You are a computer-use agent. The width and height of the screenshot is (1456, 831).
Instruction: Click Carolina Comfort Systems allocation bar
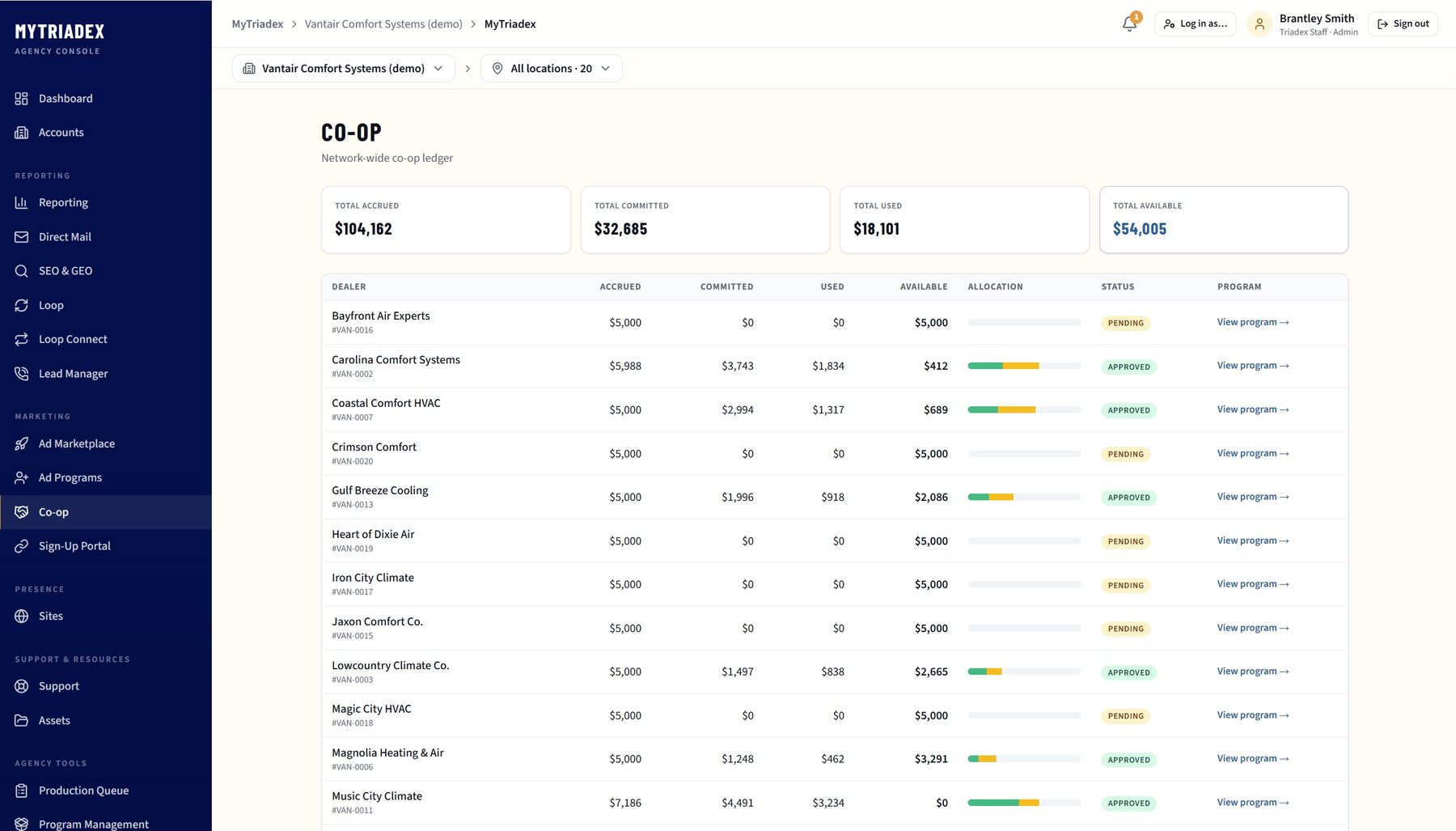1024,366
